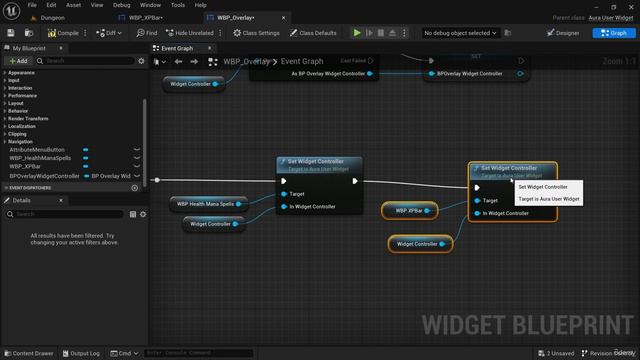Open the Asset menu
This screenshot has width=640, height=360.
tap(73, 5)
